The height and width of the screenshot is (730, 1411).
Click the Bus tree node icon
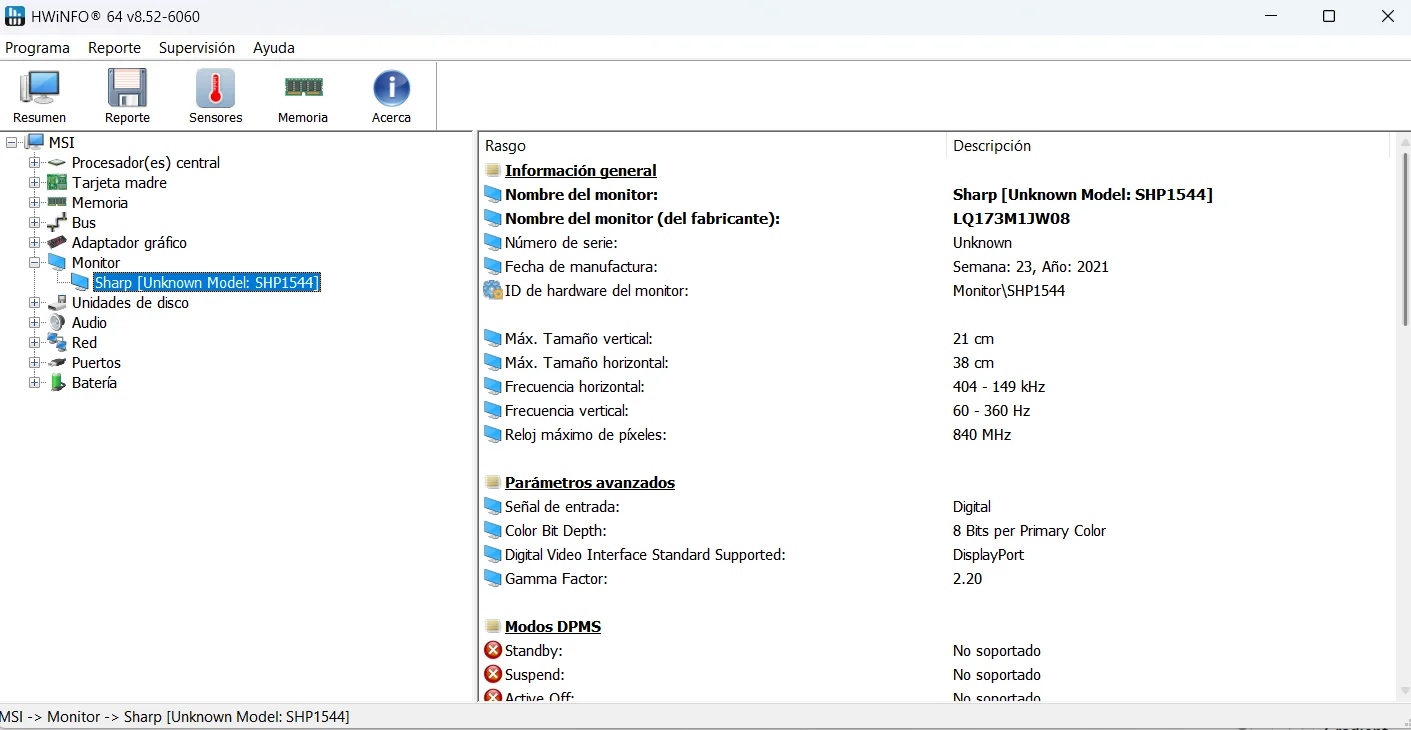click(57, 222)
